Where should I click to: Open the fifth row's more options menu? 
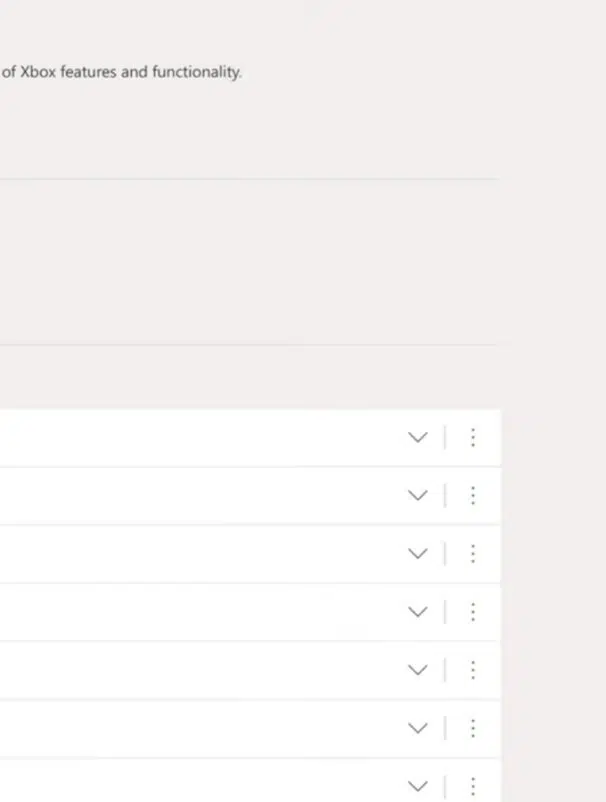click(x=472, y=669)
